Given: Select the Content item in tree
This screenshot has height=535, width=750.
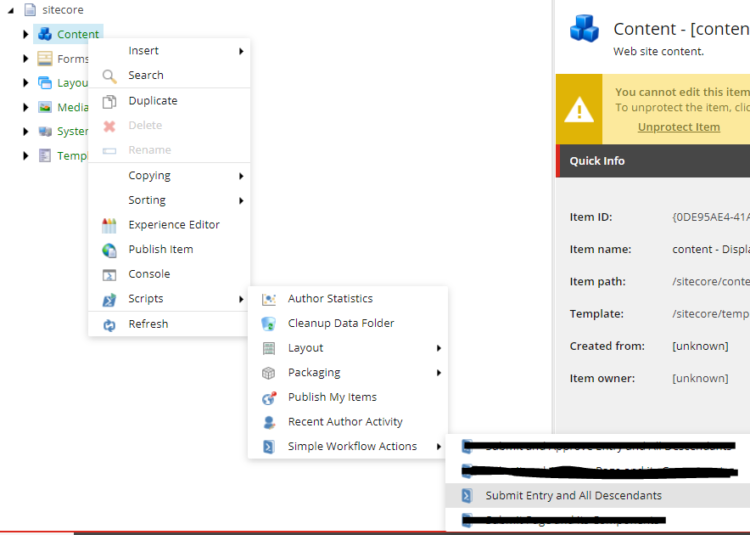Looking at the screenshot, I should pos(77,34).
